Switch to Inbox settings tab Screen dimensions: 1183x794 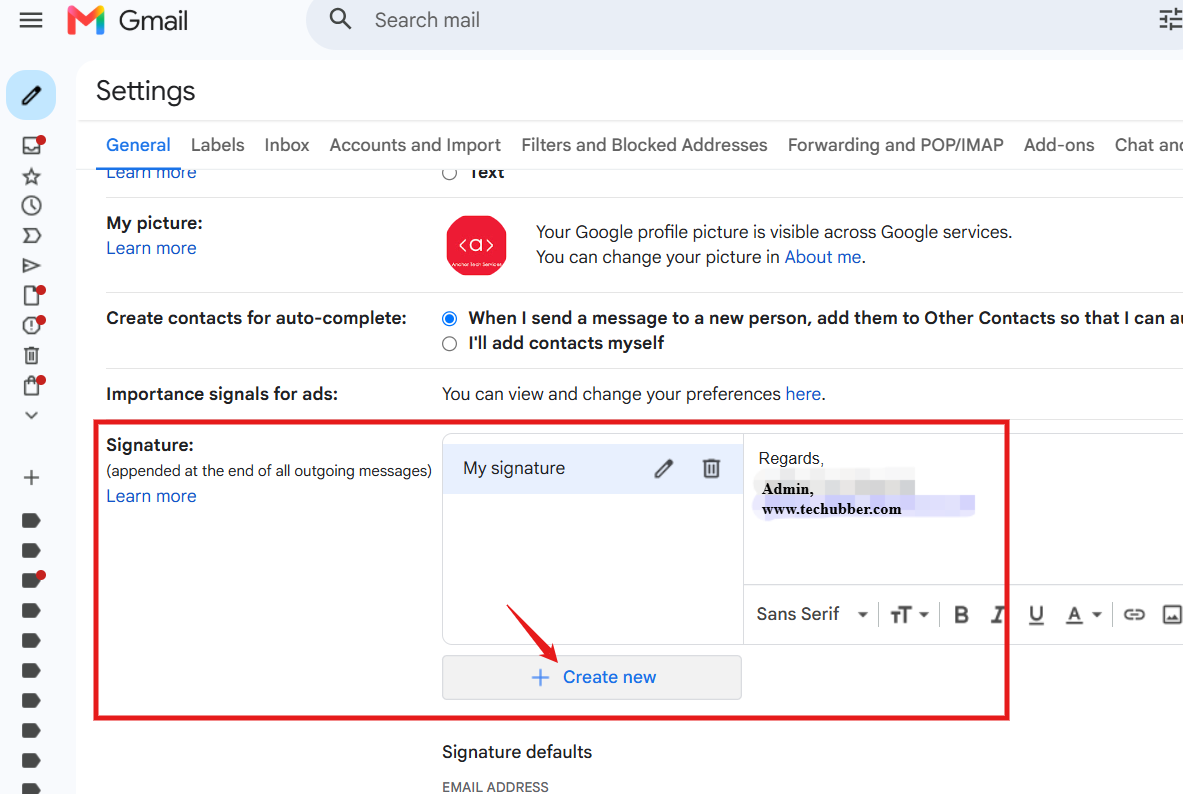(x=287, y=145)
